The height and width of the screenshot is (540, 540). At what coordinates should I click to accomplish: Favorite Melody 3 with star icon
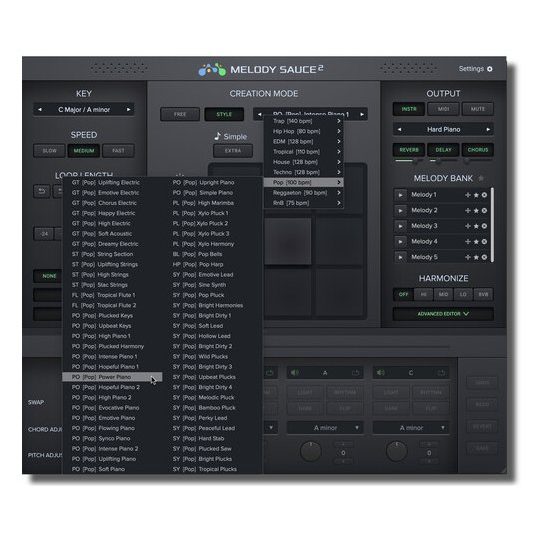[x=476, y=226]
